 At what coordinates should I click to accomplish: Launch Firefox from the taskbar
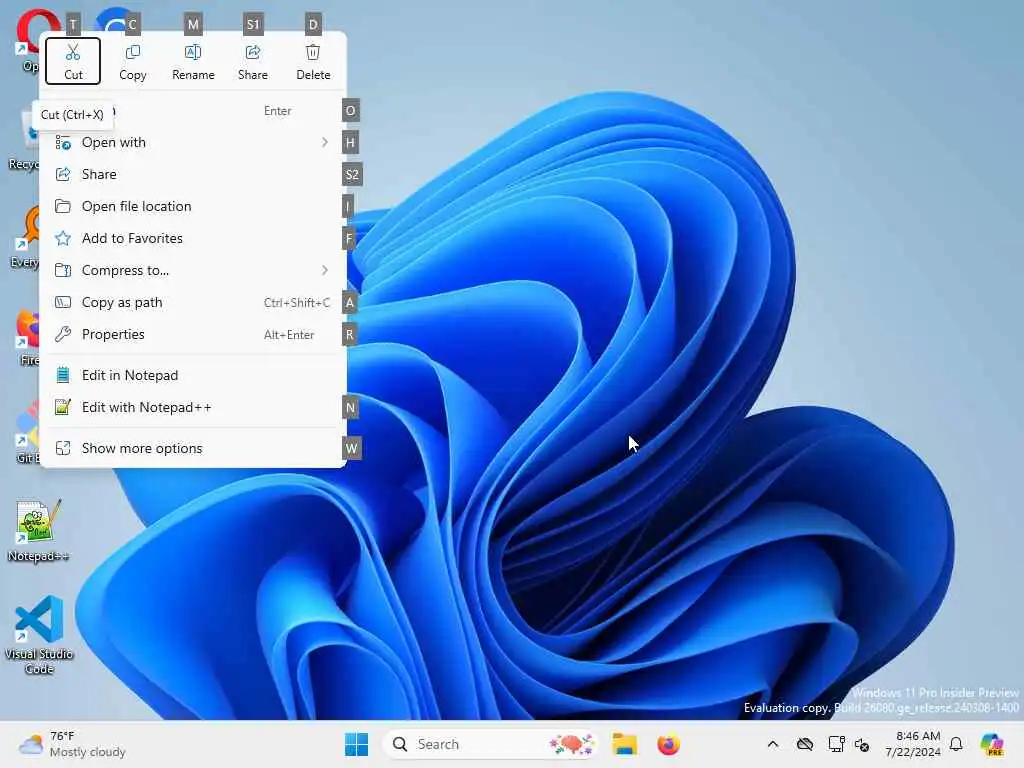pos(668,744)
